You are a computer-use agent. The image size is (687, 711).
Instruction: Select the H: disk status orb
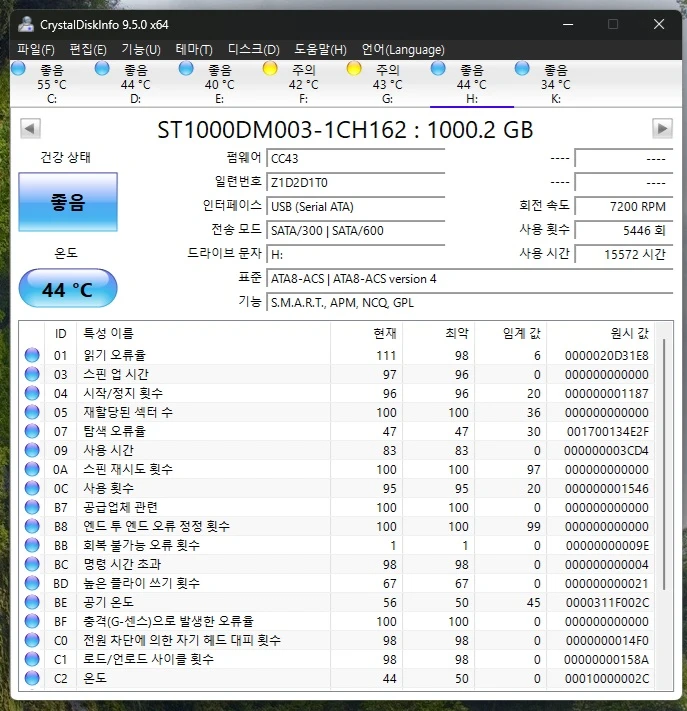click(438, 69)
